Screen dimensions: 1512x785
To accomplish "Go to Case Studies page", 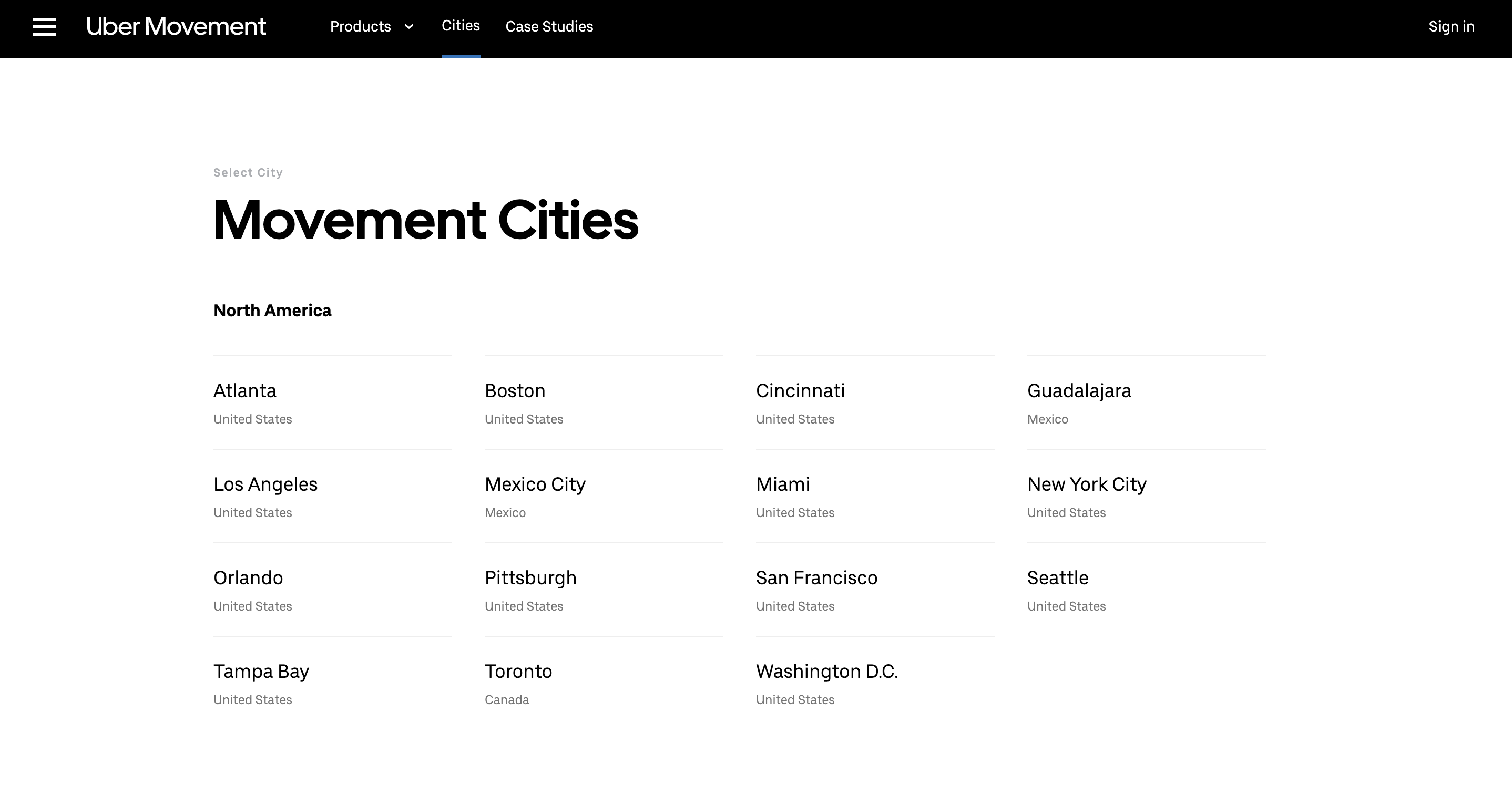I will point(549,26).
